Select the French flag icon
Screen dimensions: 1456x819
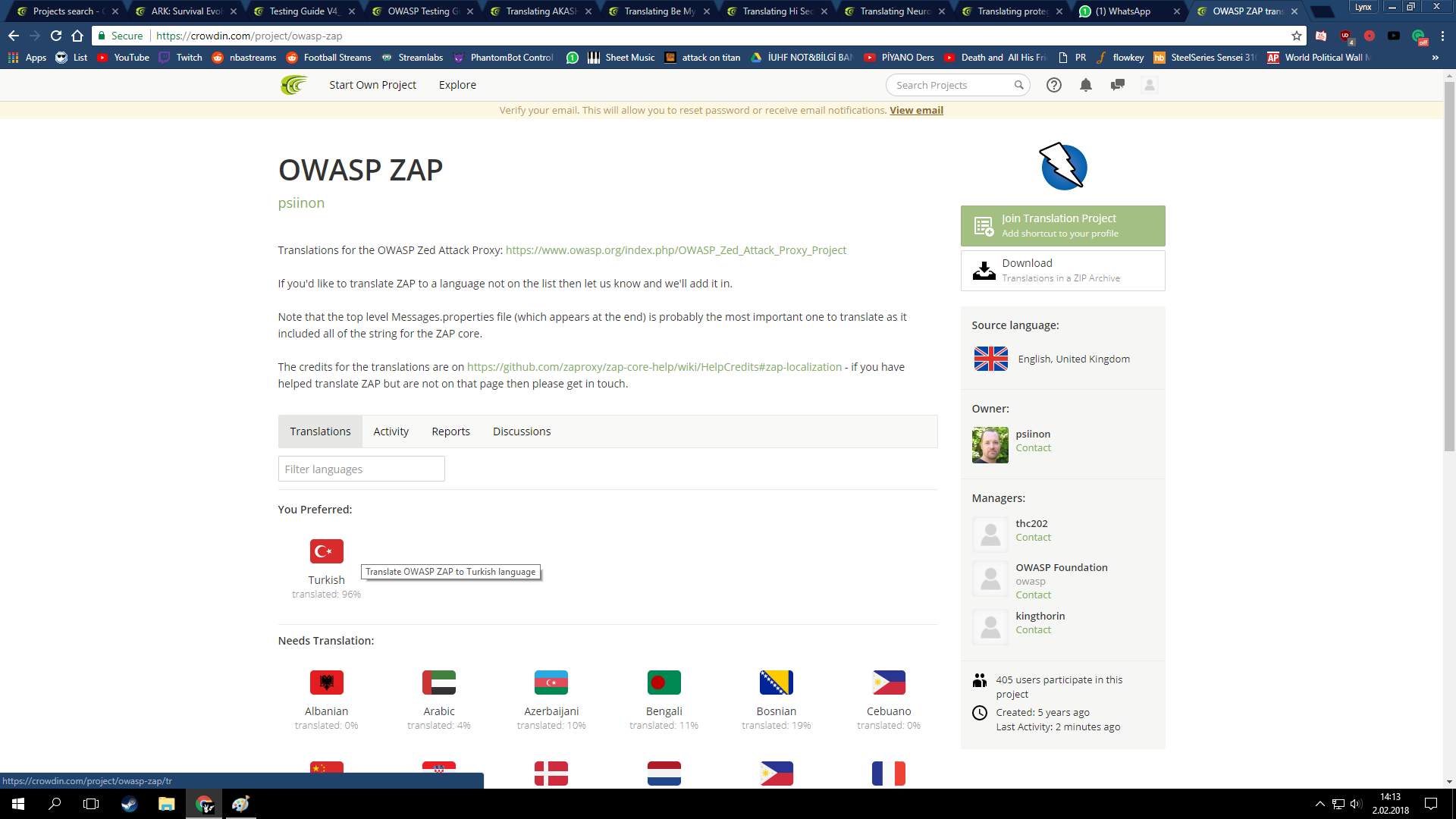coord(889,773)
